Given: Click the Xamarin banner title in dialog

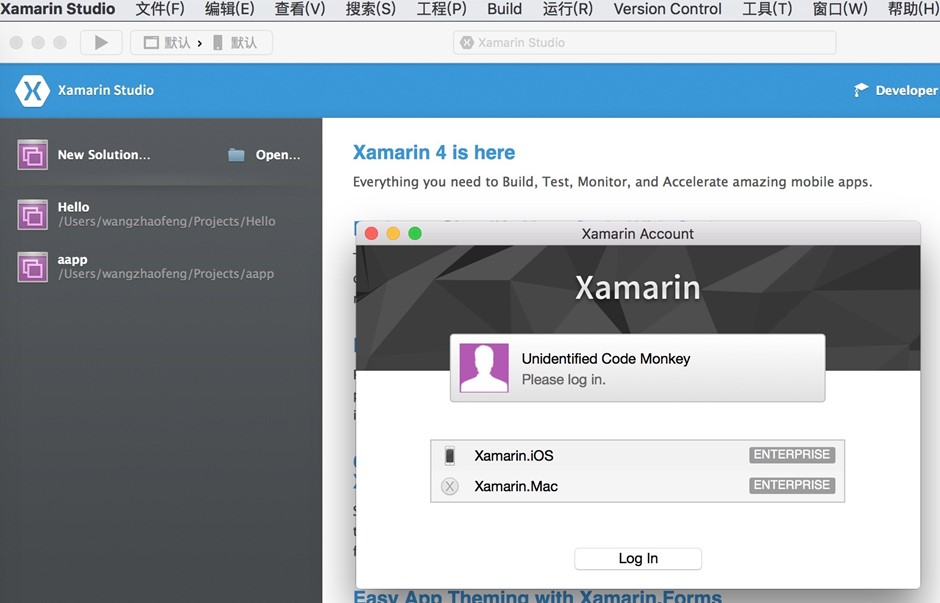Looking at the screenshot, I should pos(637,288).
